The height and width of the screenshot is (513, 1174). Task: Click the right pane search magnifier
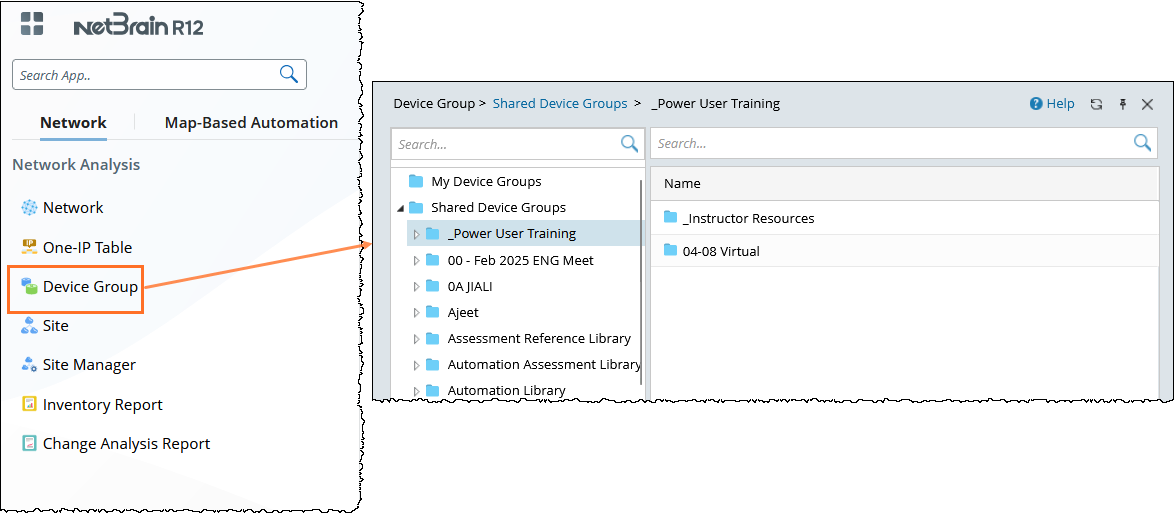[x=1143, y=143]
